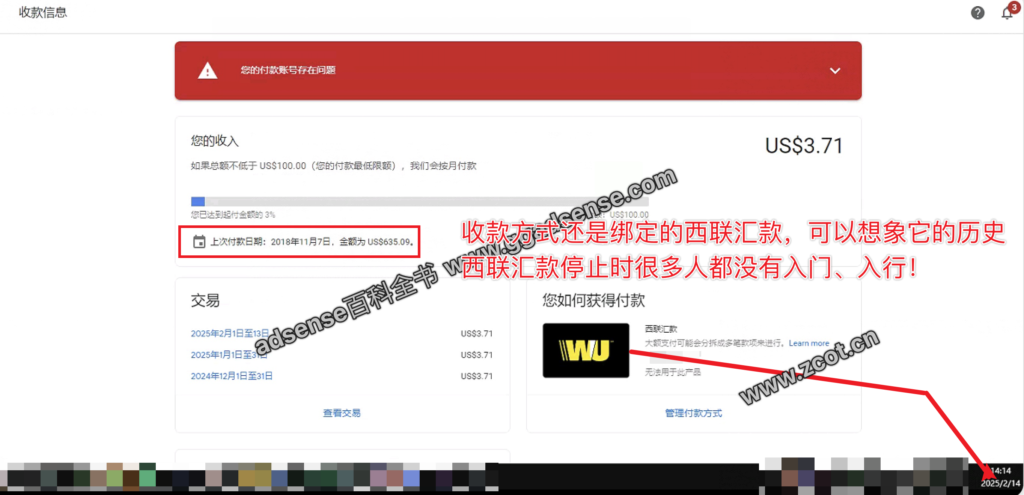
Task: Click the 您的付款账号存在问题 alert text
Action: click(288, 71)
